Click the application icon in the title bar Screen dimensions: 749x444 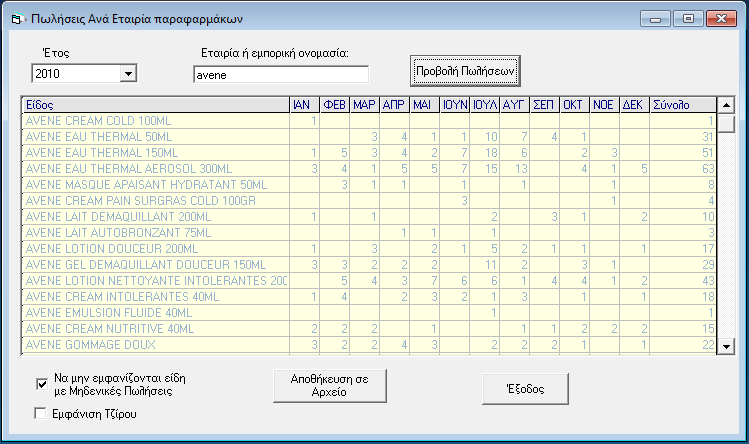pos(17,19)
